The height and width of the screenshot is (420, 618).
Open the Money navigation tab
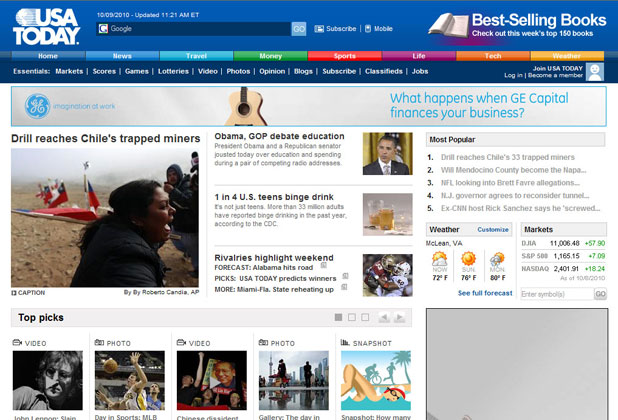271,56
